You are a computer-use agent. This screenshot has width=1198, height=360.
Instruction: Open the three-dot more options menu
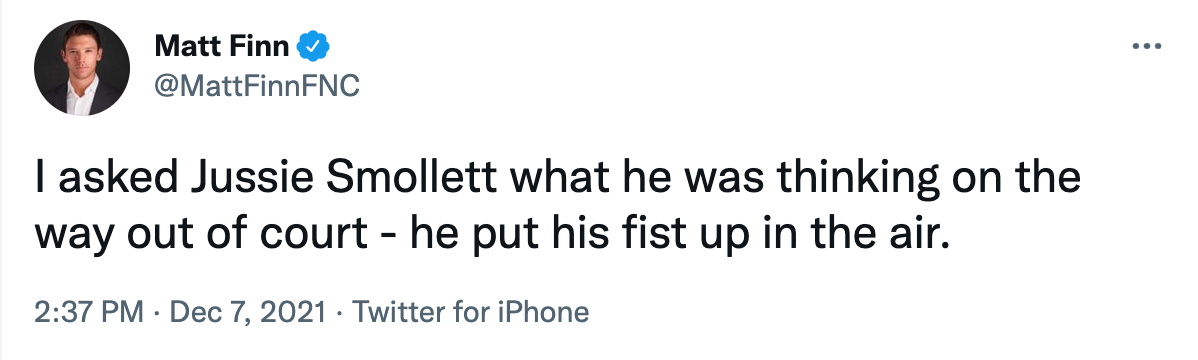tap(1146, 47)
